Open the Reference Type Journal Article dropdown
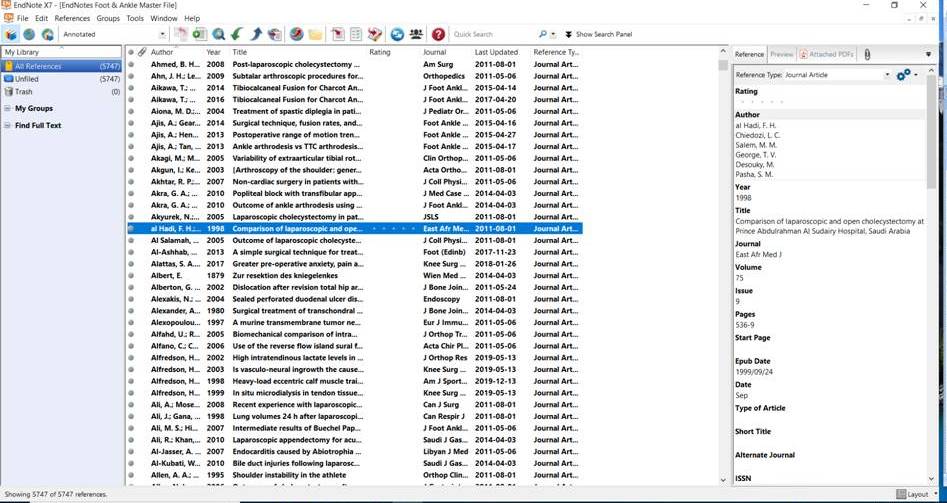This screenshot has width=947, height=503. (x=887, y=75)
